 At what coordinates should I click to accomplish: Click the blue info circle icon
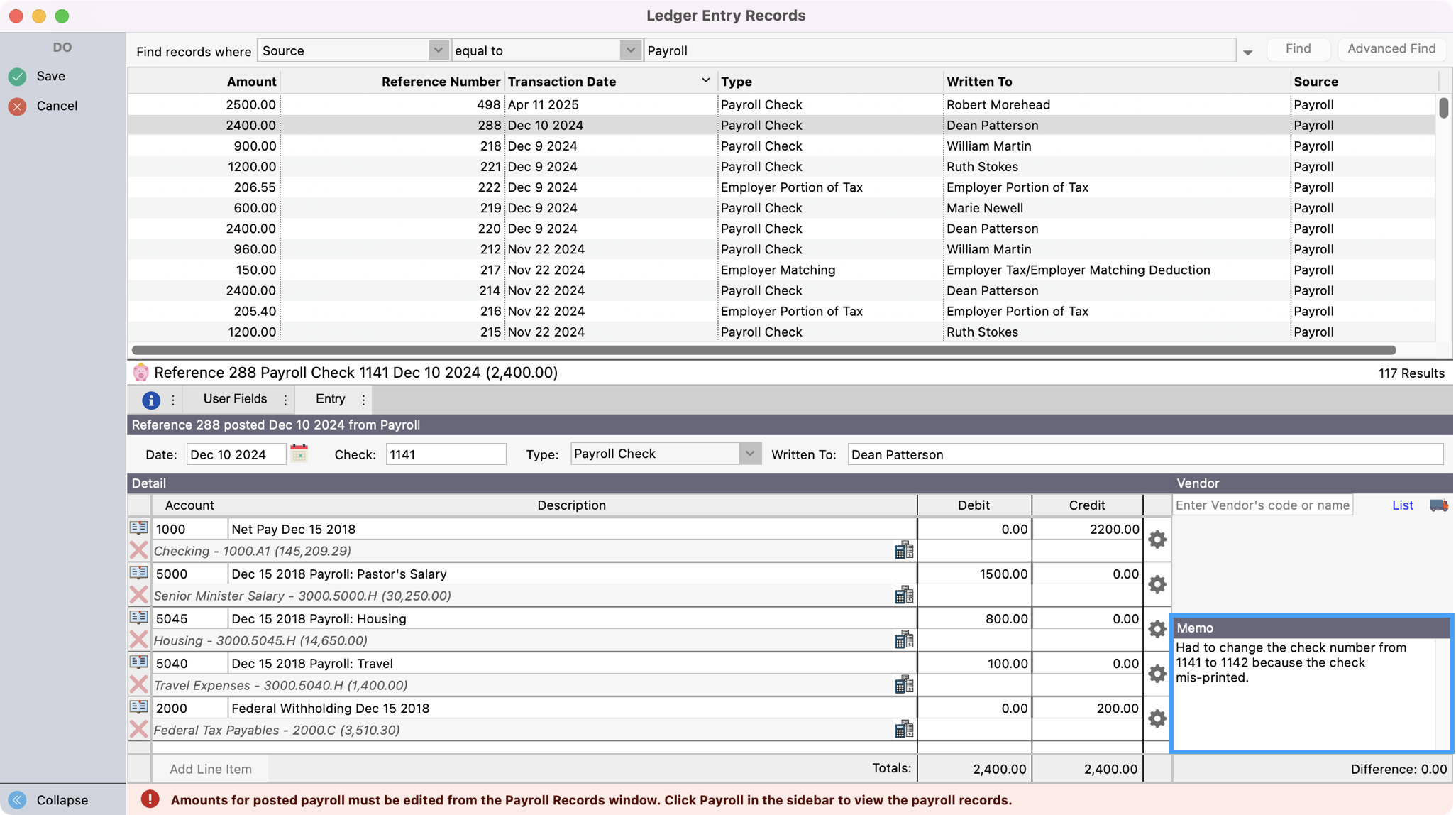150,399
